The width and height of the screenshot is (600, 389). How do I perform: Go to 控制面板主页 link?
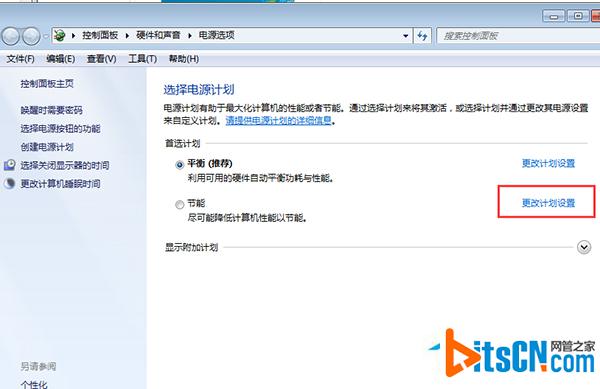47,83
